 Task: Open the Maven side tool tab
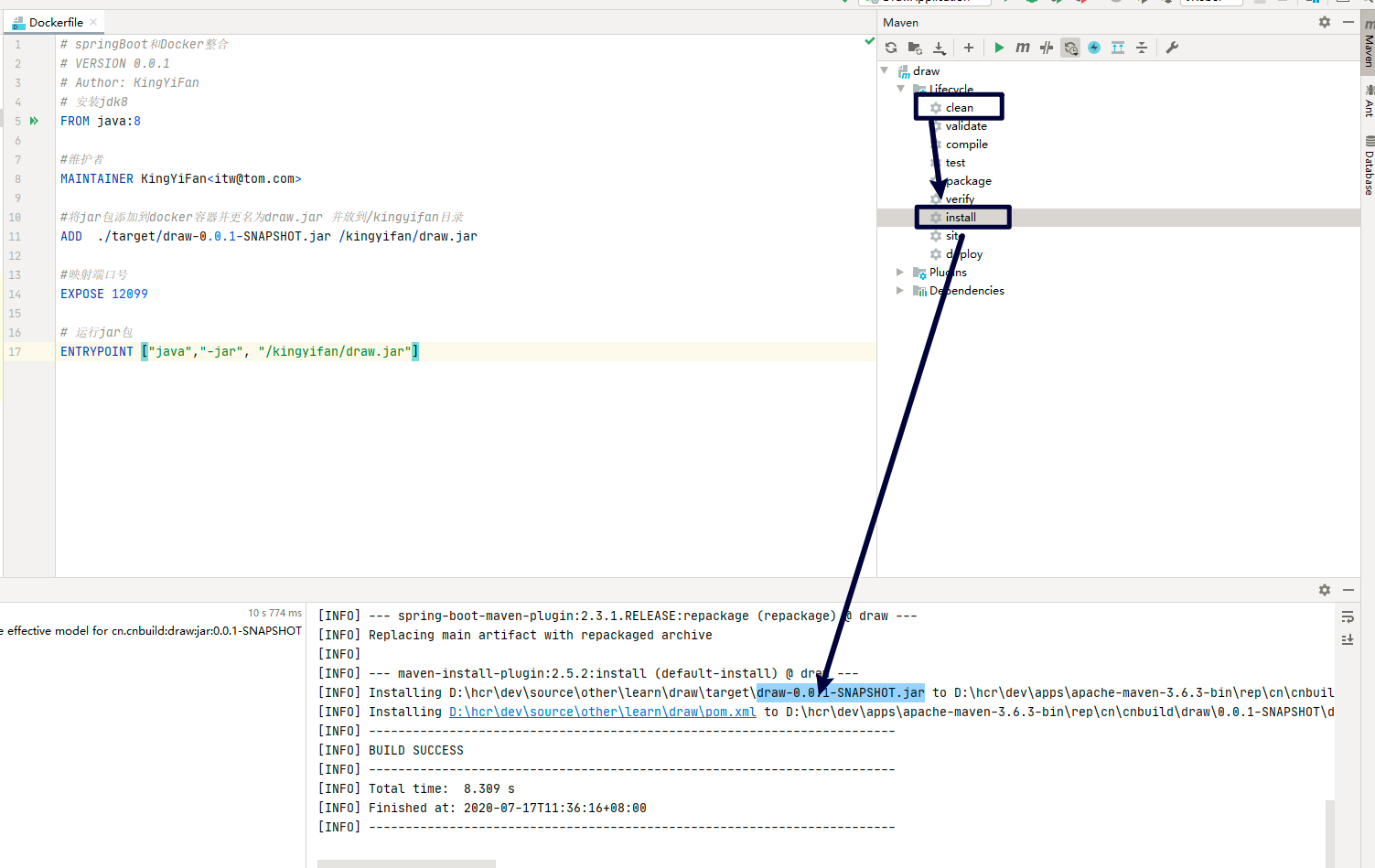click(x=1368, y=45)
